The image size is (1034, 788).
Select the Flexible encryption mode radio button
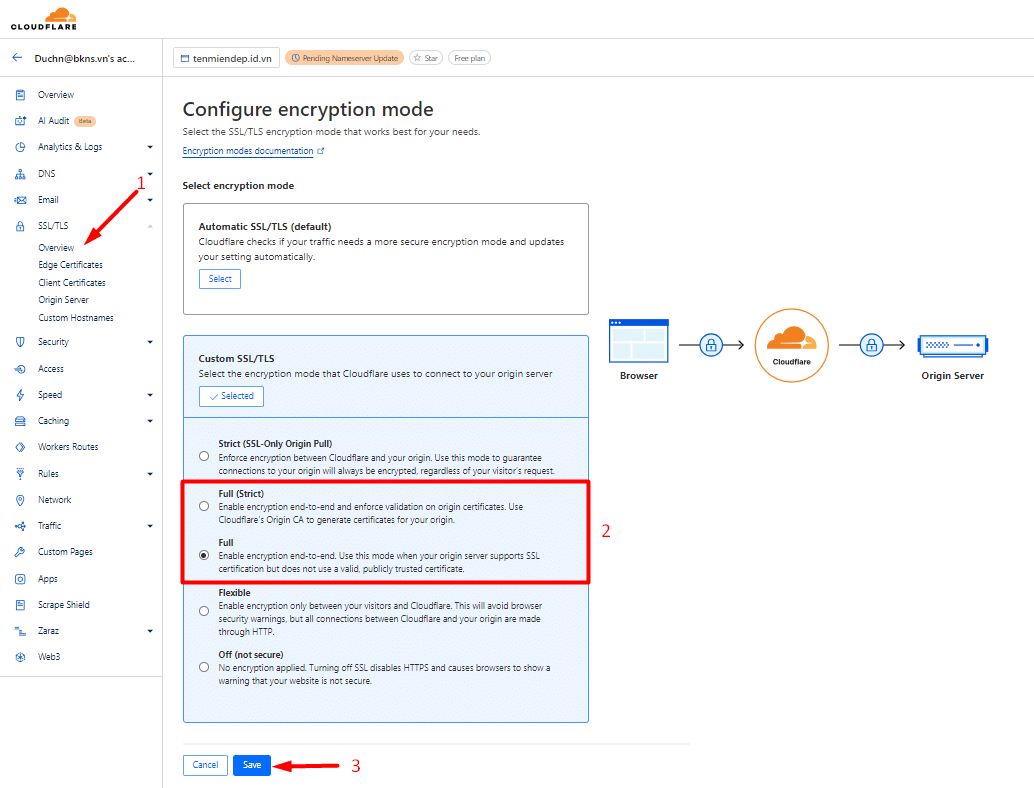(x=204, y=610)
